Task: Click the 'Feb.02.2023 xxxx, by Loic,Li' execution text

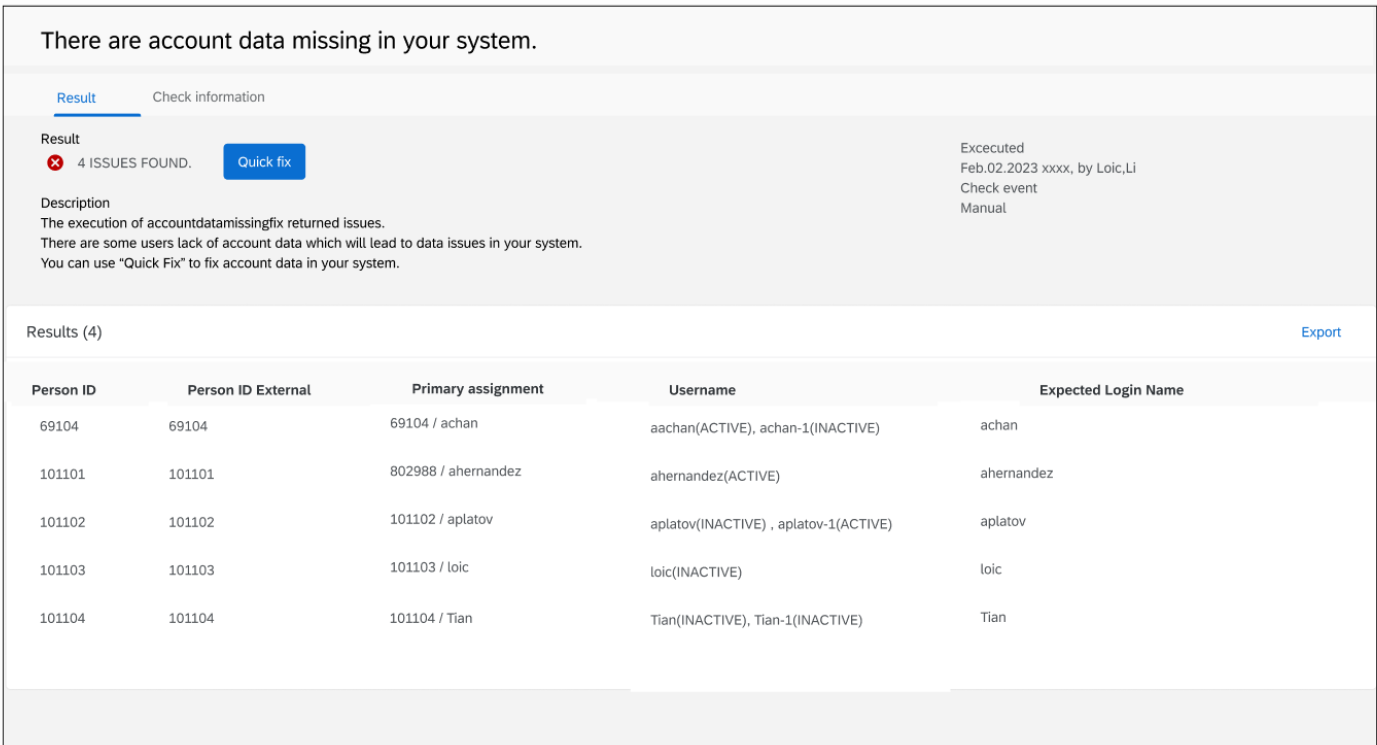Action: [1048, 168]
